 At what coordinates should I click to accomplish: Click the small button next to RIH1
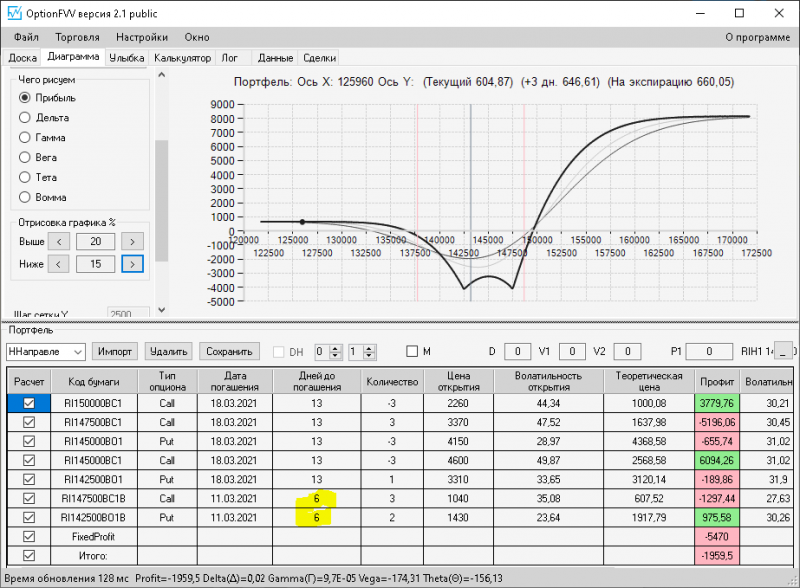click(x=785, y=352)
